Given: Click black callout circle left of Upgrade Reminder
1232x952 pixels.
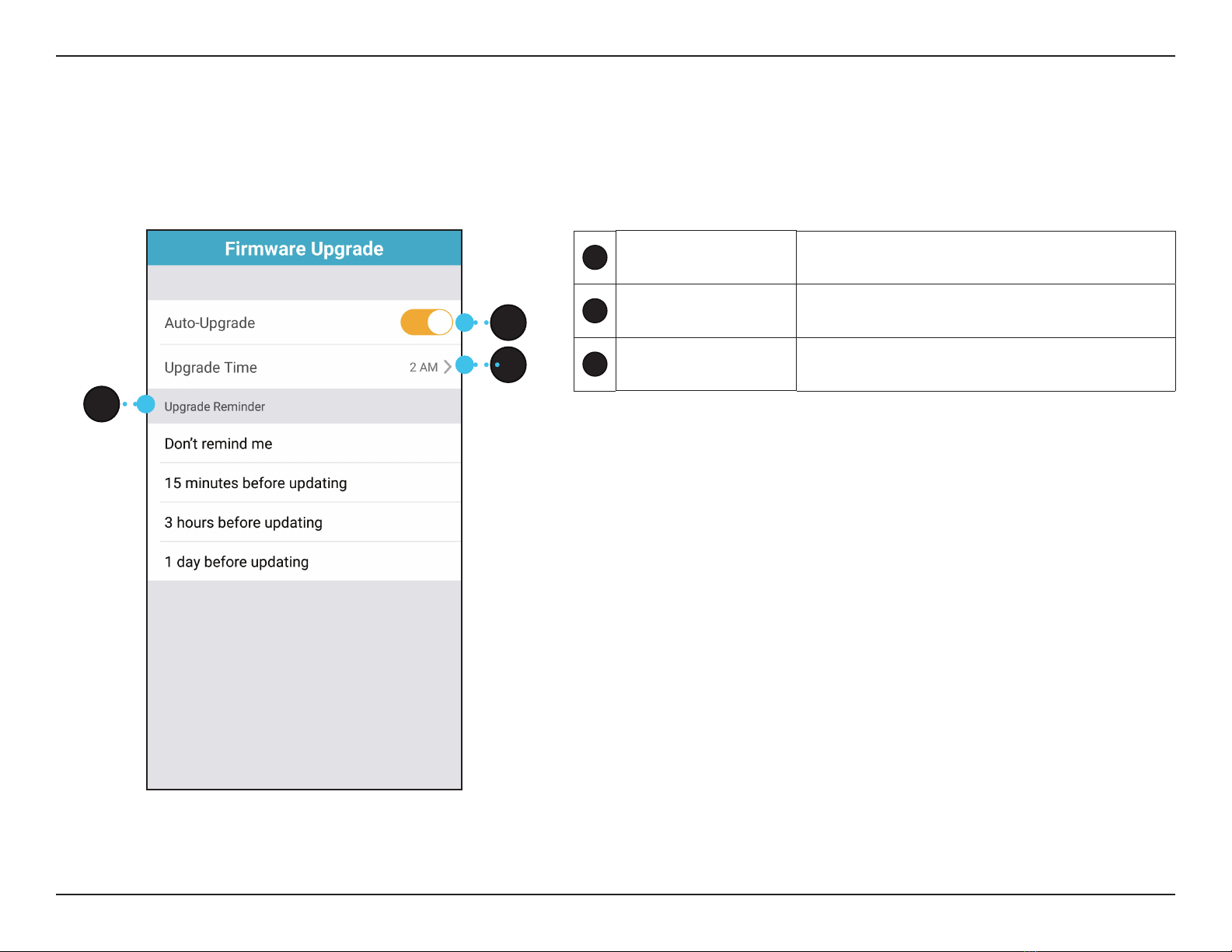Looking at the screenshot, I should [102, 404].
